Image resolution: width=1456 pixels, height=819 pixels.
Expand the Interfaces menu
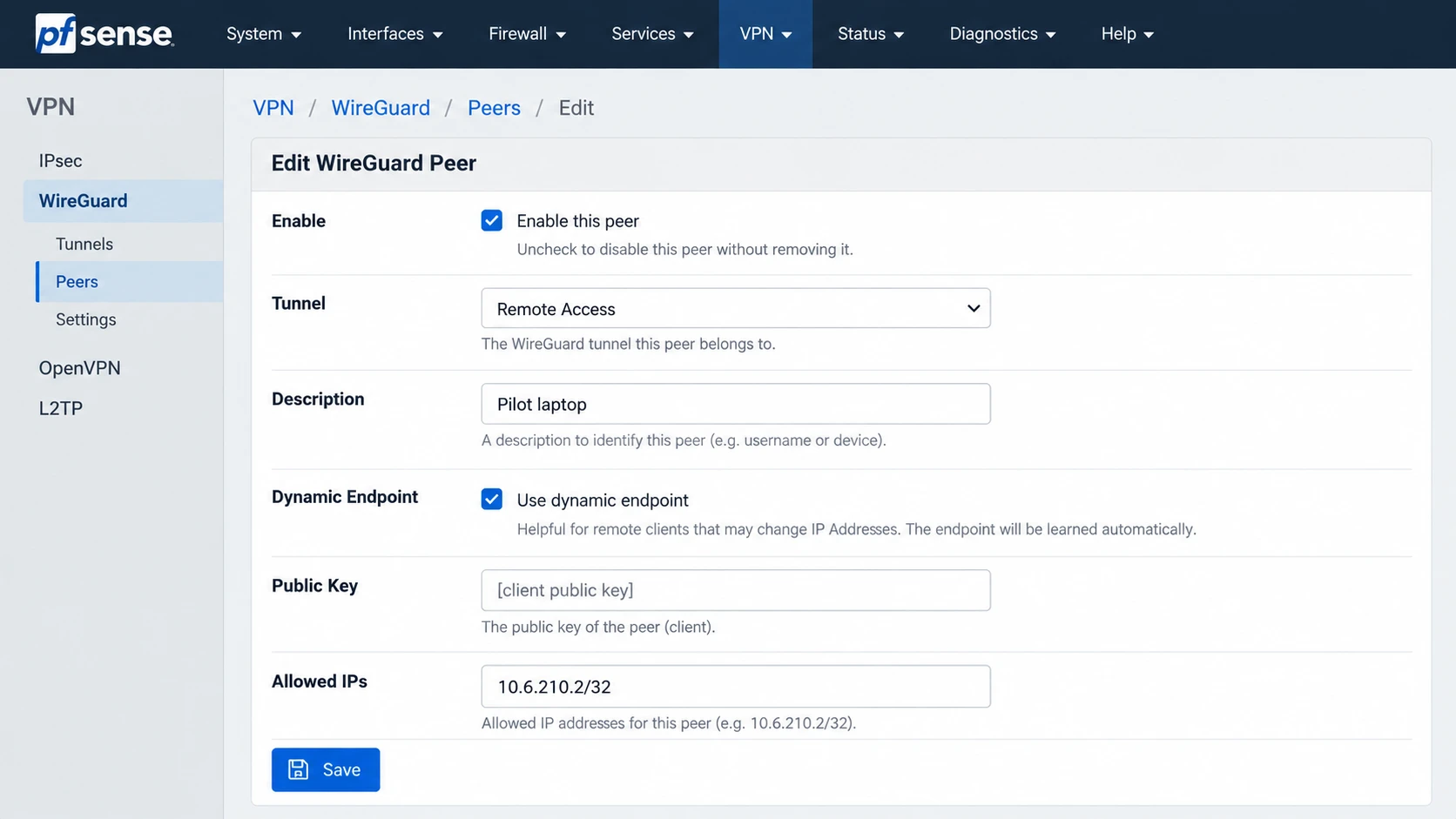pyautogui.click(x=395, y=34)
